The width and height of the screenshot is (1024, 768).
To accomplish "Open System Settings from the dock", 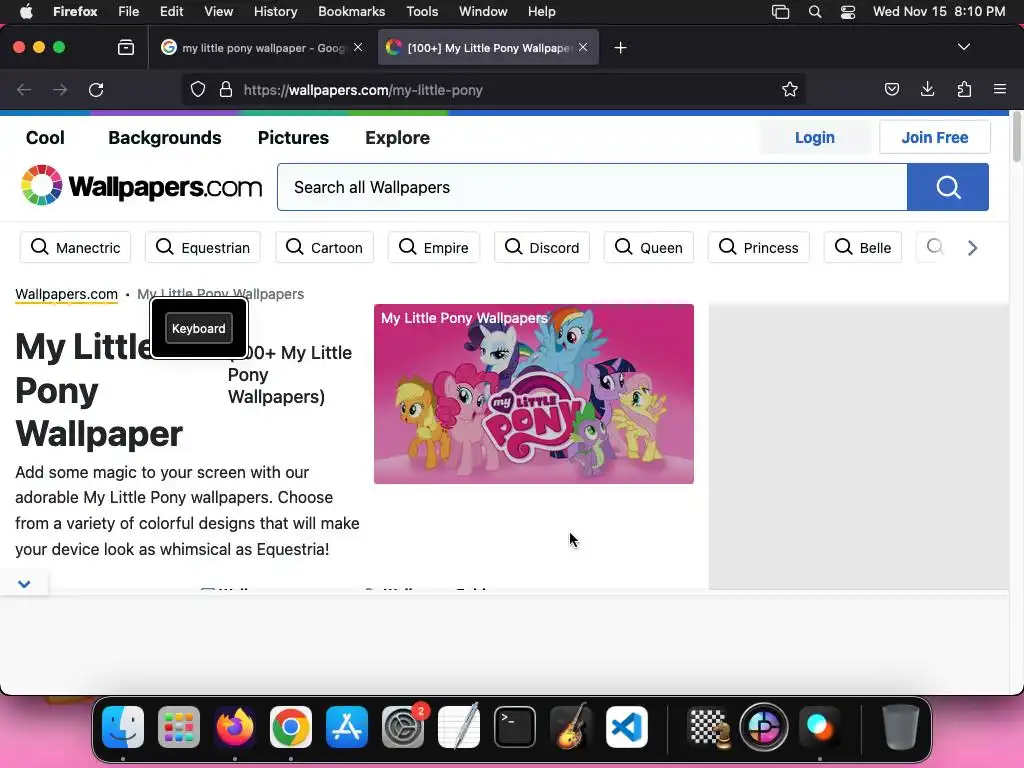I will pyautogui.click(x=403, y=727).
